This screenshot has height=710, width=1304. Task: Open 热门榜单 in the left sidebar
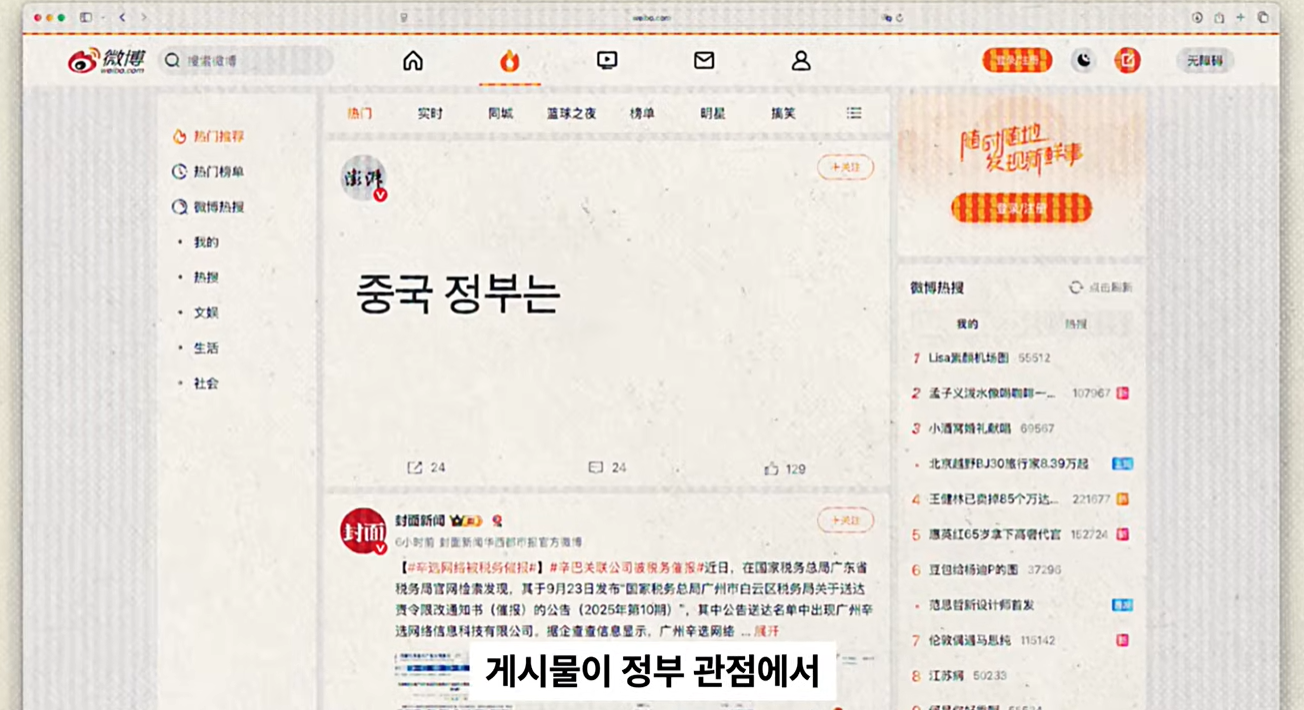218,172
